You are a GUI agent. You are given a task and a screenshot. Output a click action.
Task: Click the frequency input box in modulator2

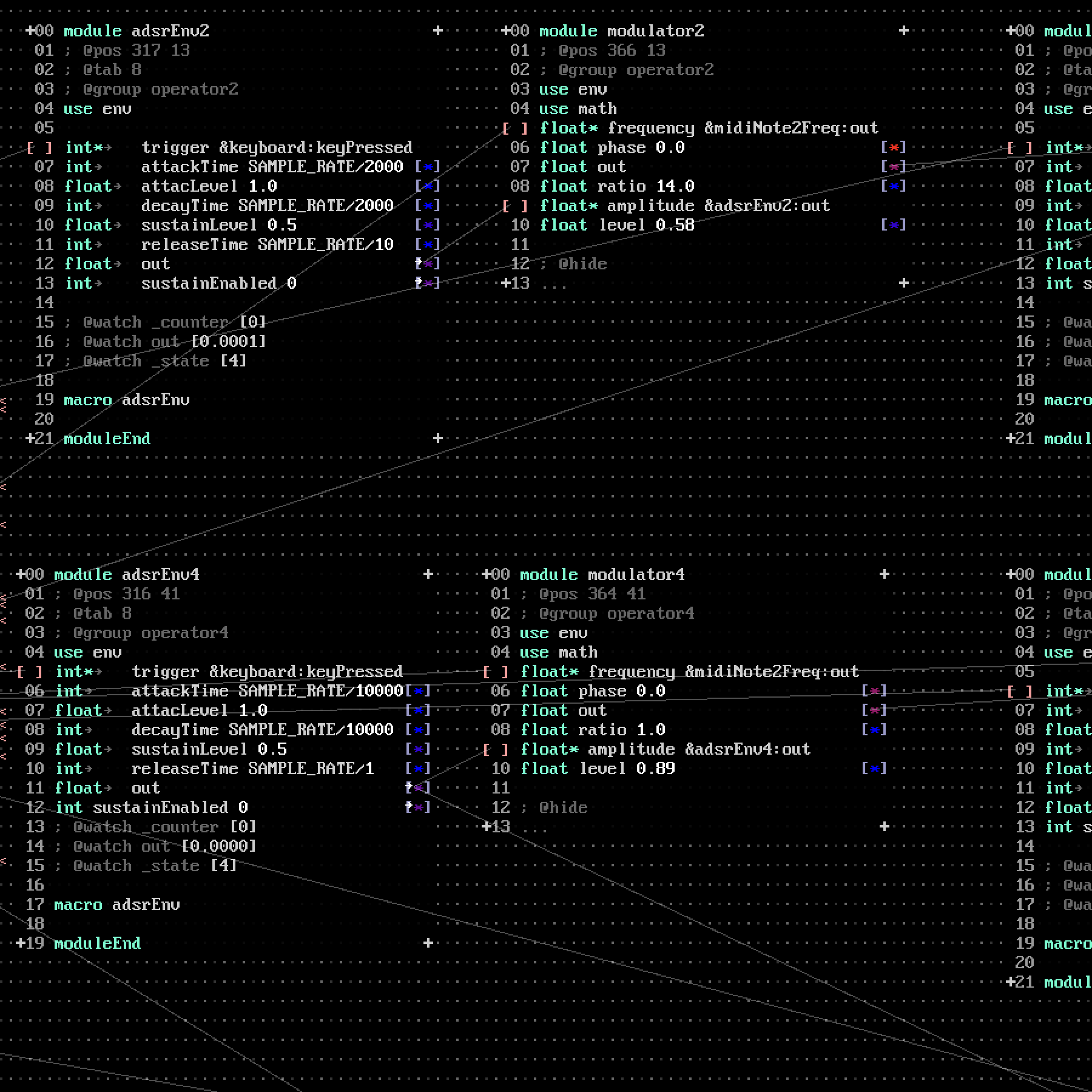[515, 128]
